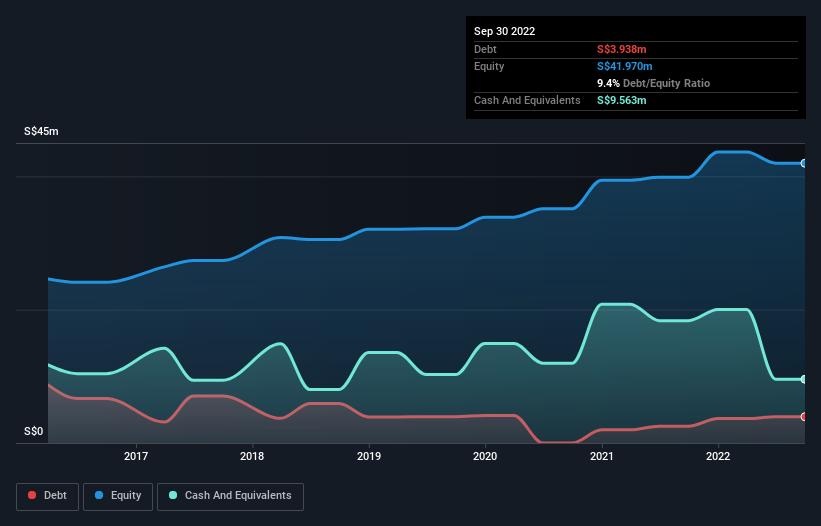Click the S$0 y-axis label
This screenshot has width=821, height=526.
34,431
